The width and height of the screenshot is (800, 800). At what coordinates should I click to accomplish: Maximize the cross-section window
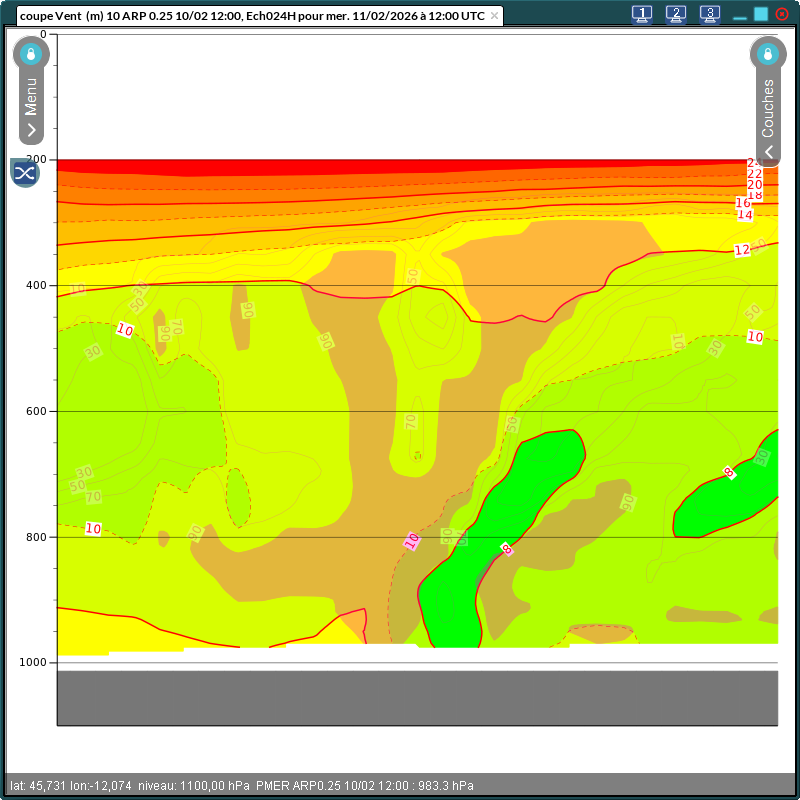coord(761,15)
